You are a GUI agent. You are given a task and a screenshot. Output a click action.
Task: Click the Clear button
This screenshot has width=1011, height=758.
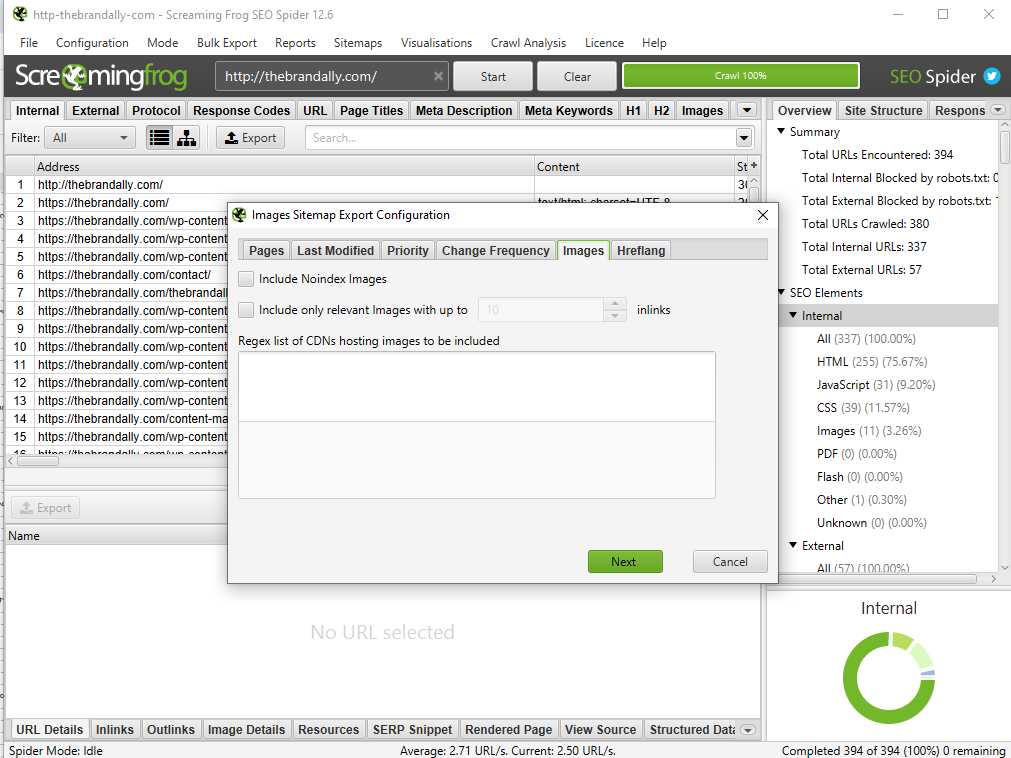577,76
